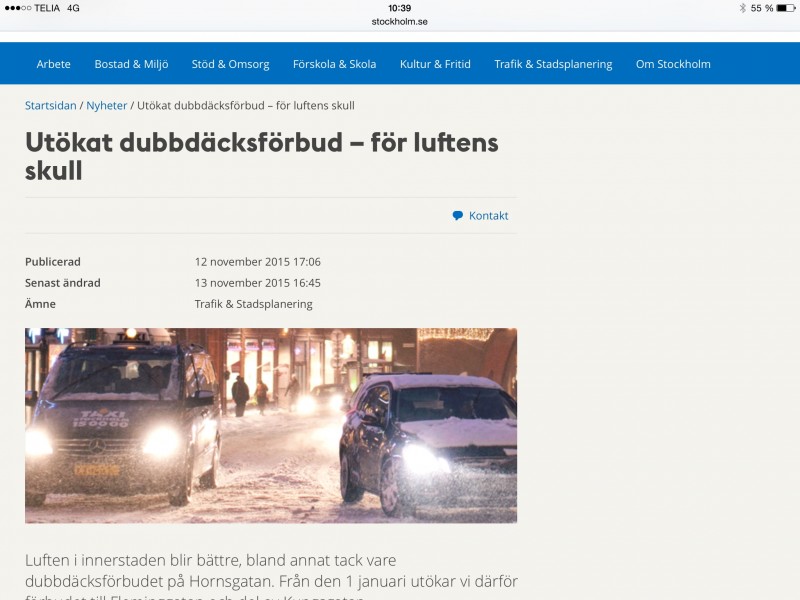Go to Startsidan via breadcrumb
Image resolution: width=800 pixels, height=600 pixels.
50,105
